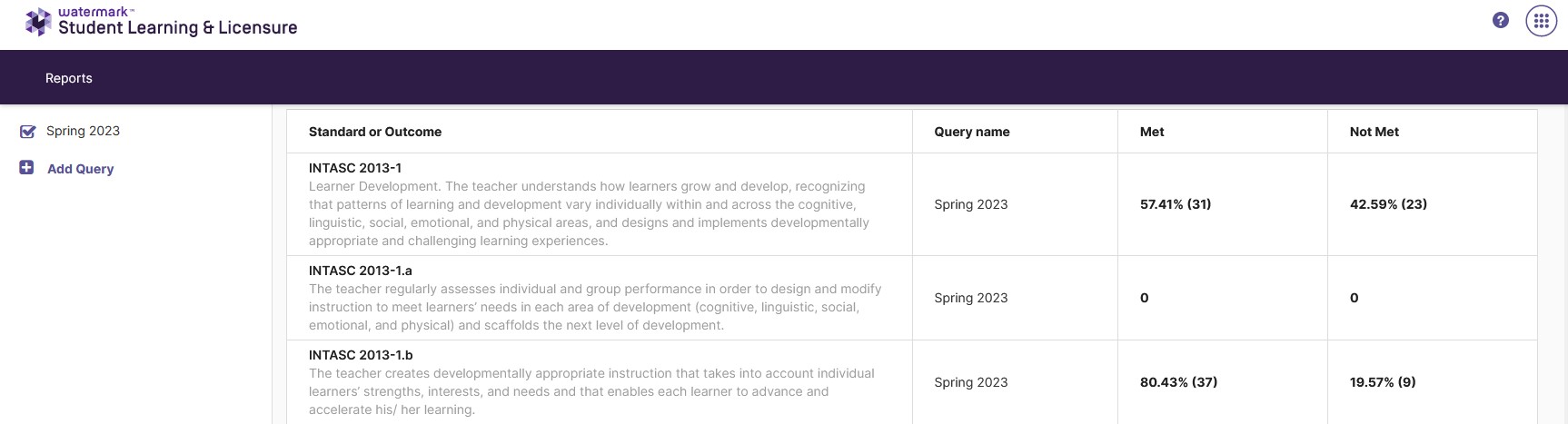
Task: Click the Standard or Outcome column header
Action: [375, 132]
